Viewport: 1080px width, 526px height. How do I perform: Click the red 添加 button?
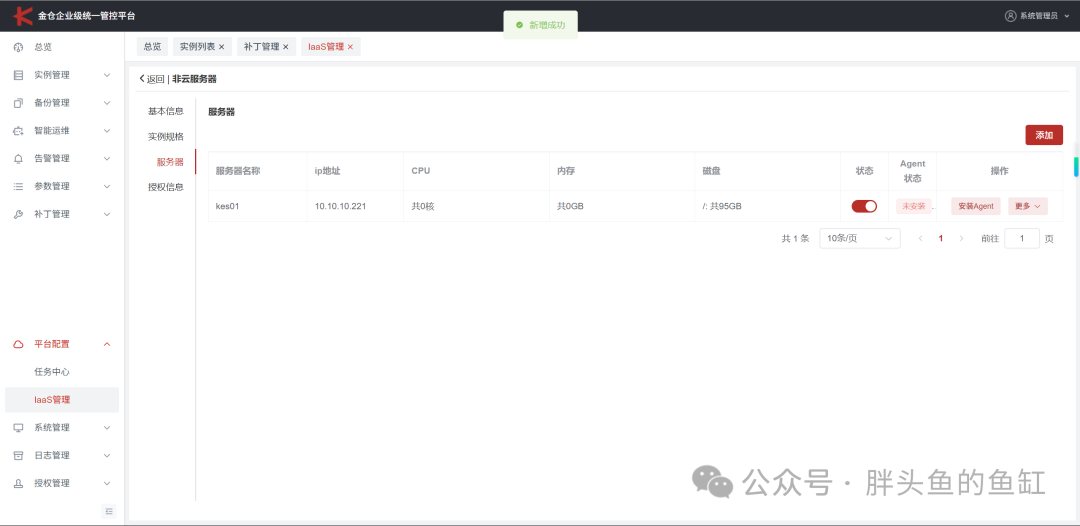pos(1044,135)
